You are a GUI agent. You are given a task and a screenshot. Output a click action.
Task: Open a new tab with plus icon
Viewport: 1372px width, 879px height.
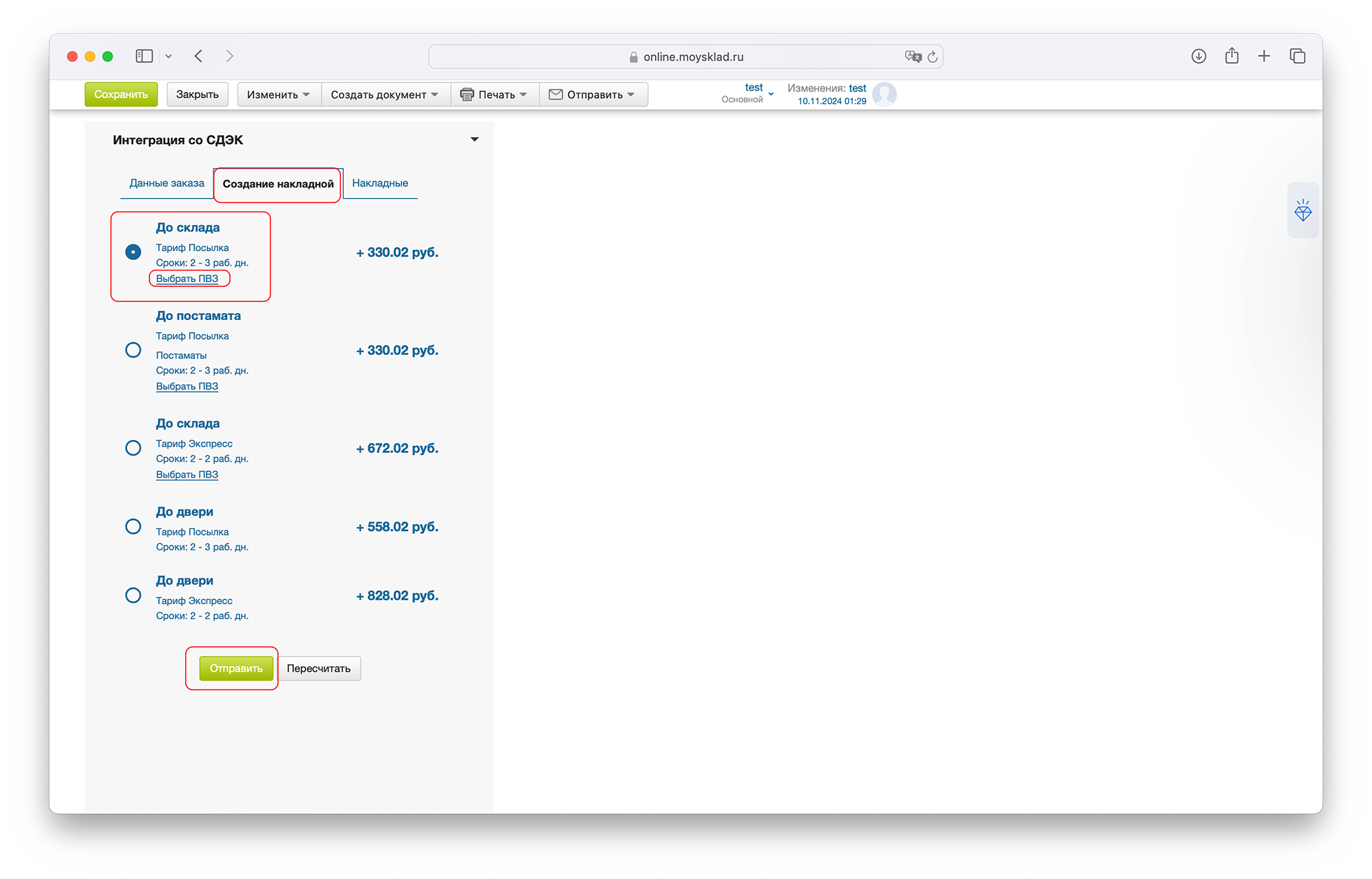pos(1264,56)
